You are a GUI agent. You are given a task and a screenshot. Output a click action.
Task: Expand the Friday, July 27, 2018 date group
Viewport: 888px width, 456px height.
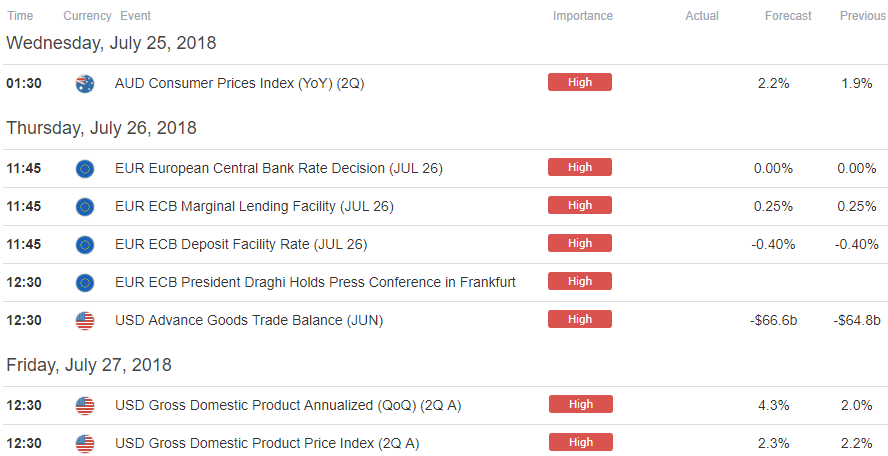tap(89, 365)
